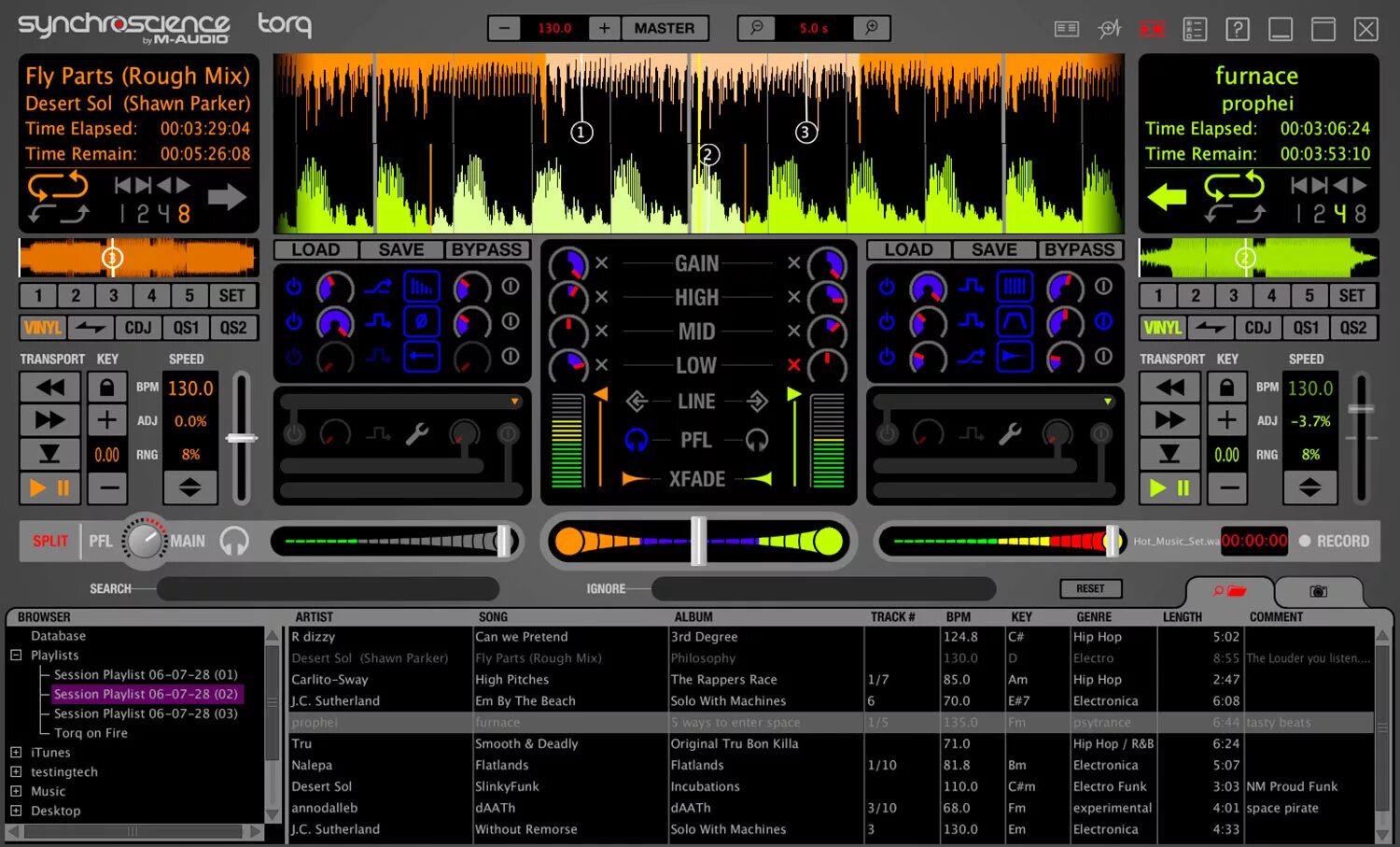
Task: Toggle second-row power button in left effect rack
Action: pos(294,321)
